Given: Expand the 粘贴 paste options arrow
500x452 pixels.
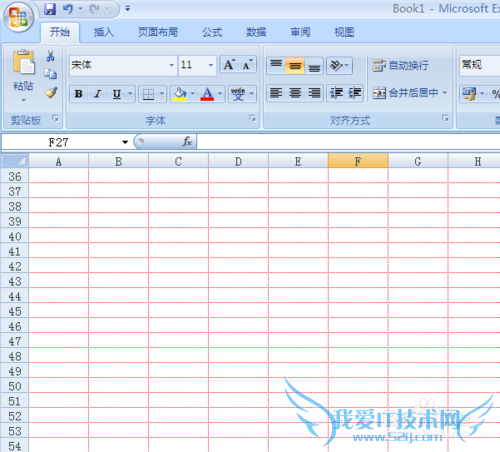Looking at the screenshot, I should click(23, 100).
